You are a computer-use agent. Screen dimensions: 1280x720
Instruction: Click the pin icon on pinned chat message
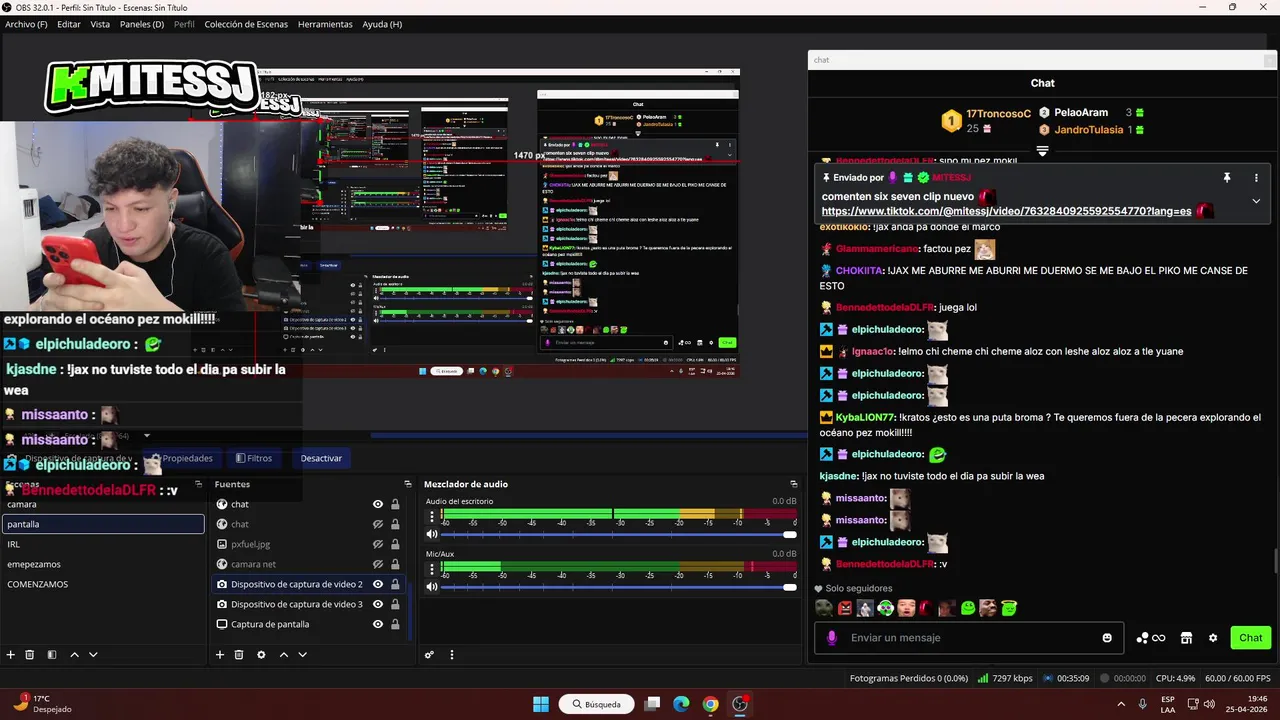tap(1227, 177)
